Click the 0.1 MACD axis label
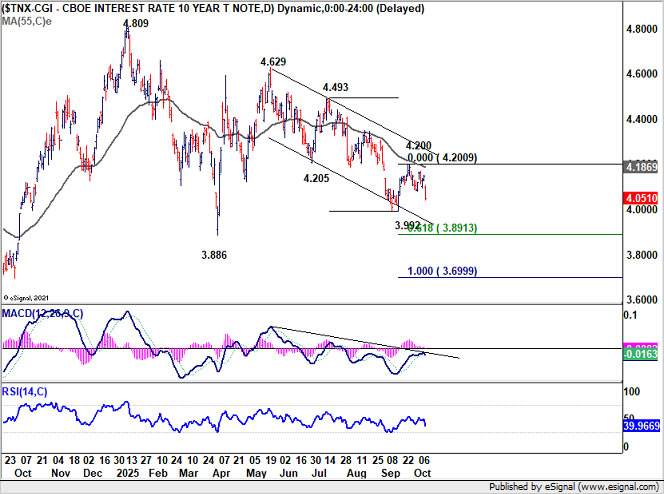Screen dimensions: 664x494 [630, 315]
